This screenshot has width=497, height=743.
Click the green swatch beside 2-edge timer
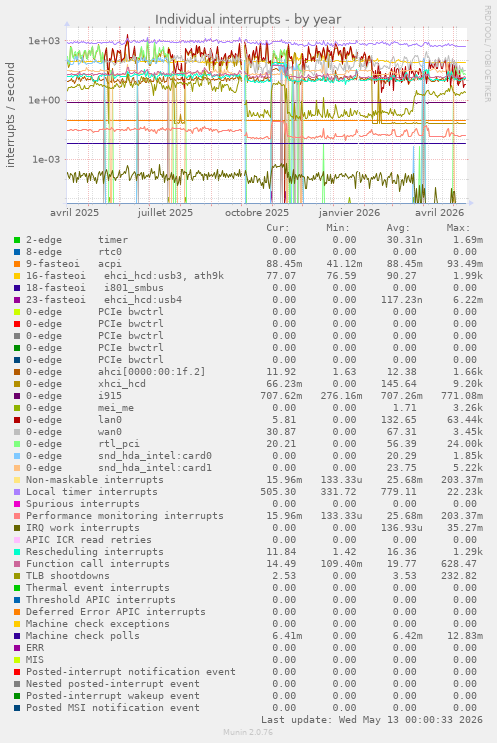[17, 240]
